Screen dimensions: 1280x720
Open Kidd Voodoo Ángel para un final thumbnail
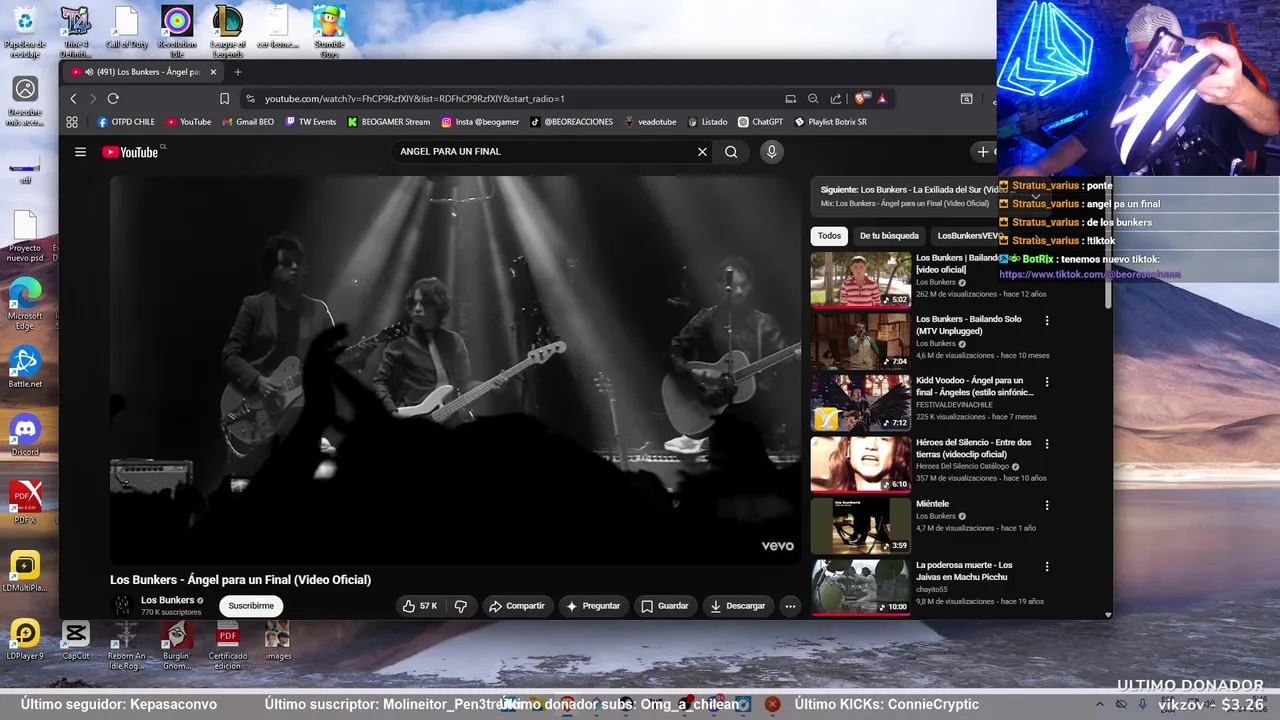[x=861, y=403]
